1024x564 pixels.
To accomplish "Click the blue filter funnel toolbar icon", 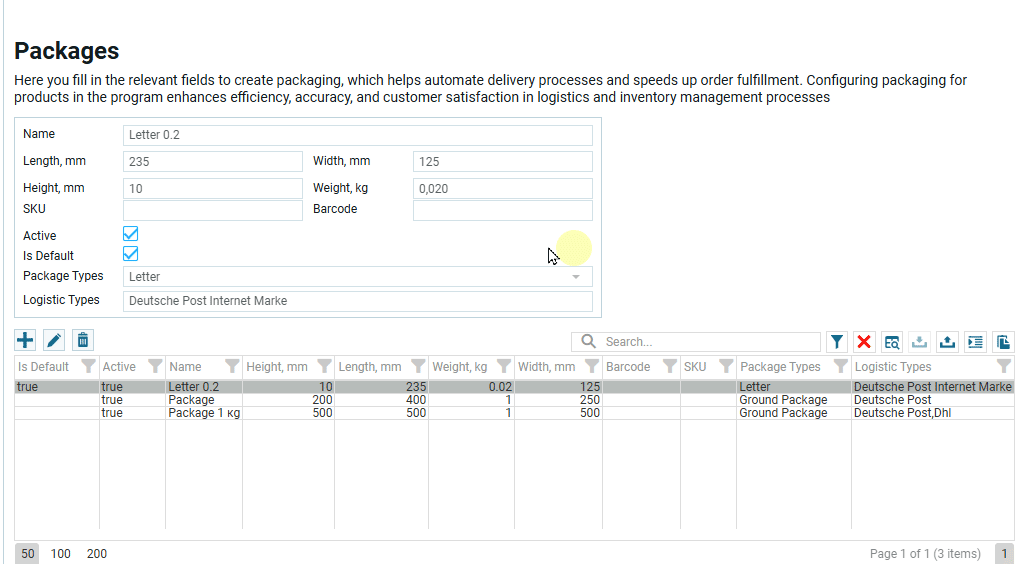I will tap(837, 342).
